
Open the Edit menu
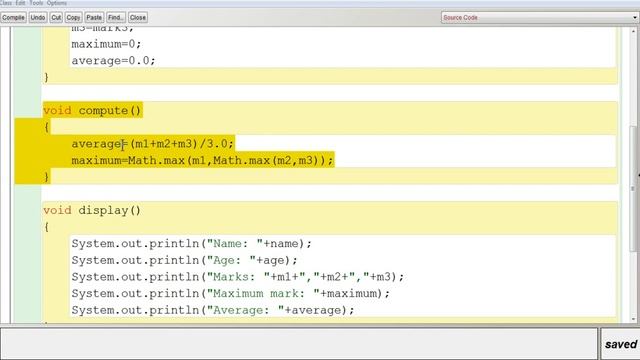tap(20, 3)
